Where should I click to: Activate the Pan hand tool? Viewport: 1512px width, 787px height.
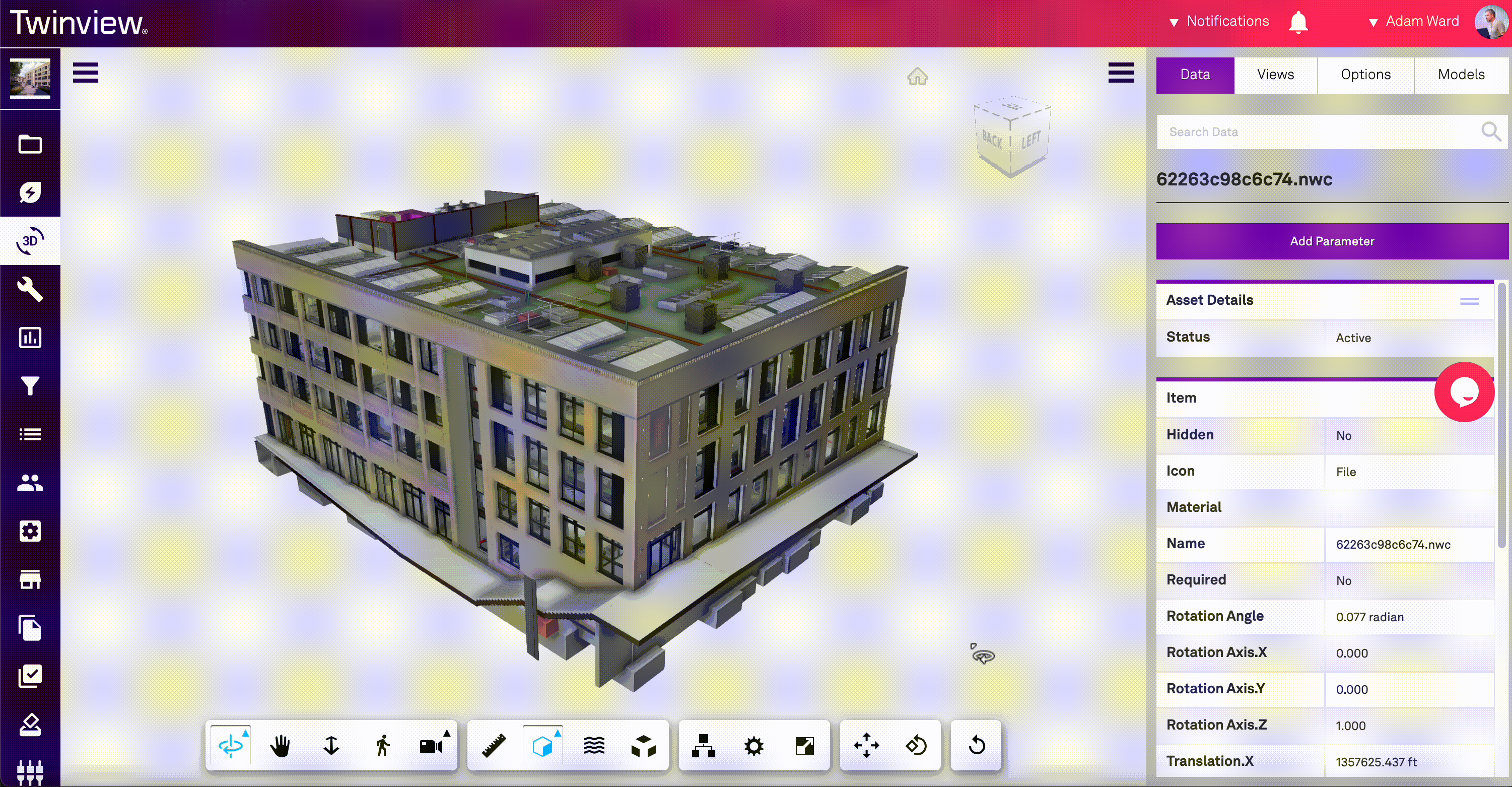[280, 746]
